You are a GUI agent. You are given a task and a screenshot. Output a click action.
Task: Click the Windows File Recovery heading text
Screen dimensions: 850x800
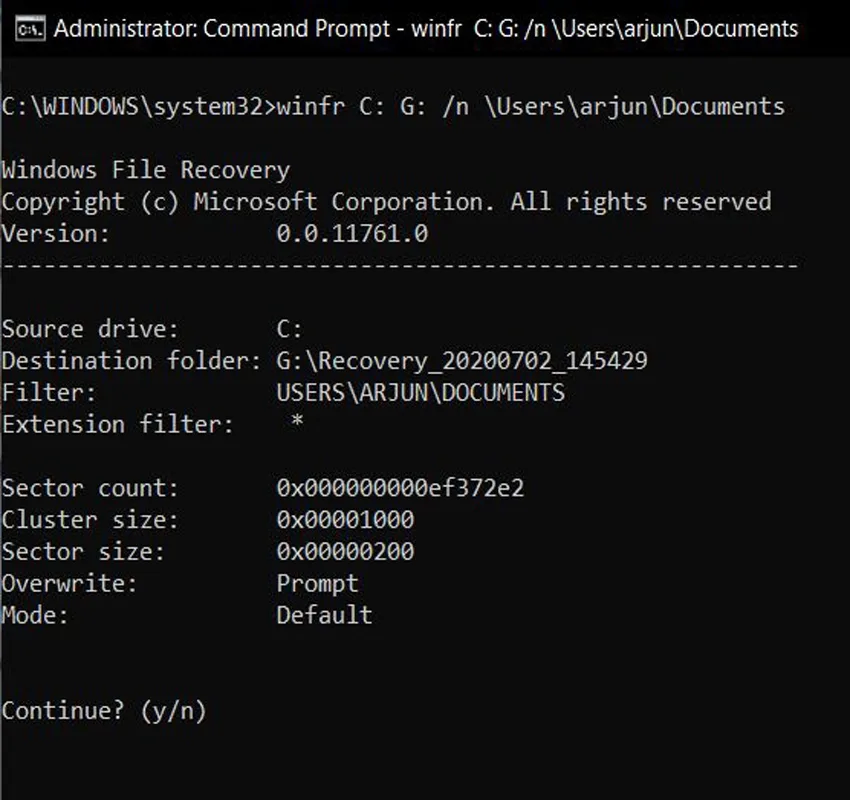[146, 170]
